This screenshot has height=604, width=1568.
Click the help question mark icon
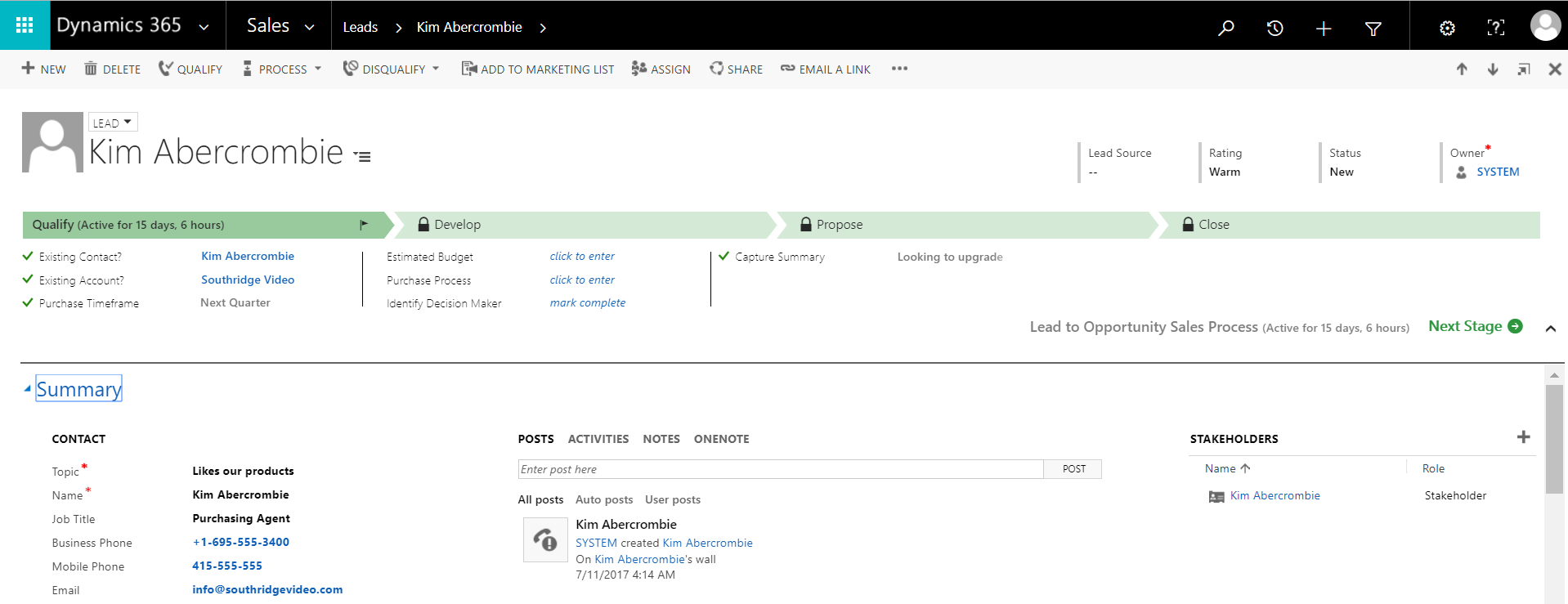click(1495, 28)
